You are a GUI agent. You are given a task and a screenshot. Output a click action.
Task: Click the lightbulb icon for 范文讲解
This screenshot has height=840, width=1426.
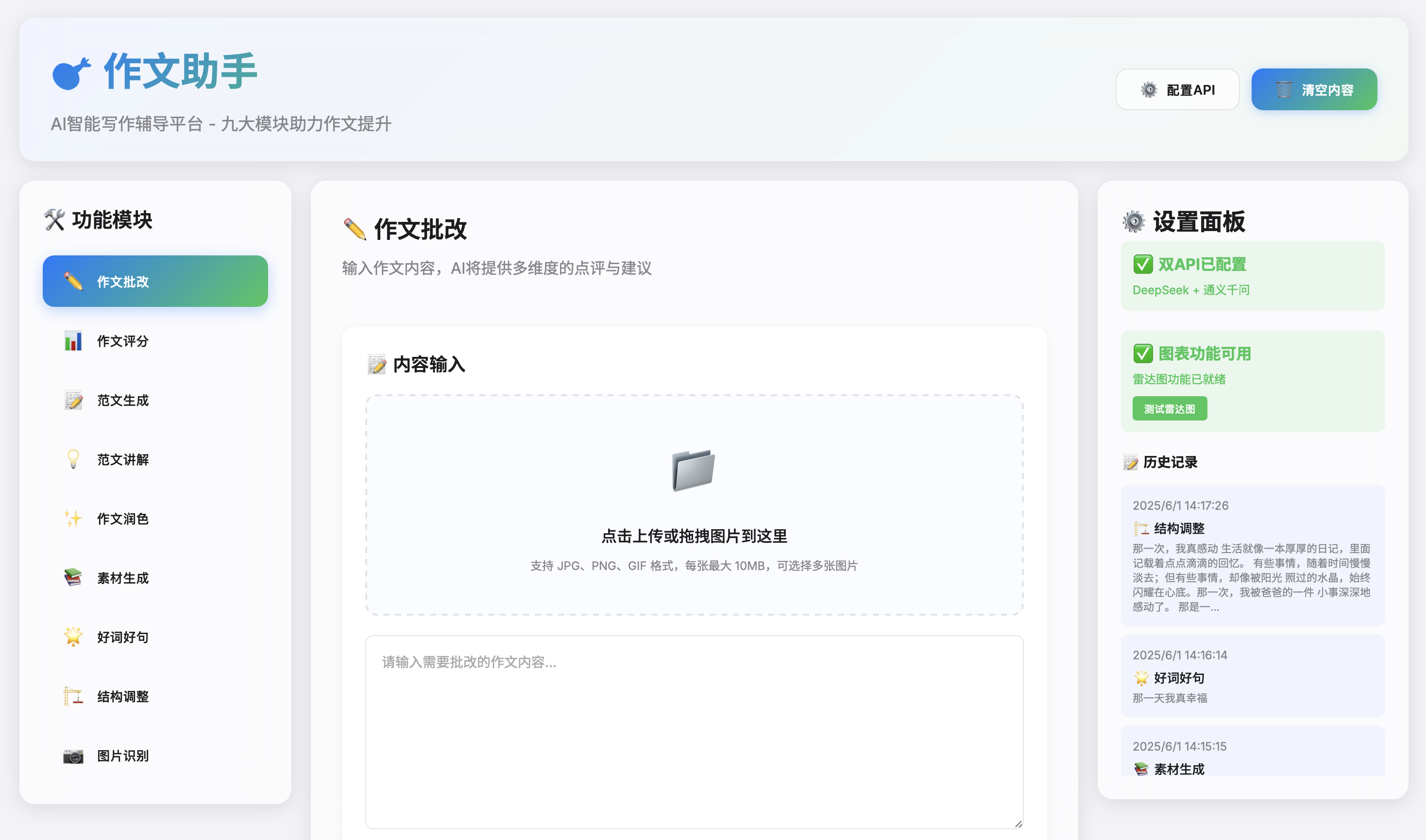click(x=73, y=459)
